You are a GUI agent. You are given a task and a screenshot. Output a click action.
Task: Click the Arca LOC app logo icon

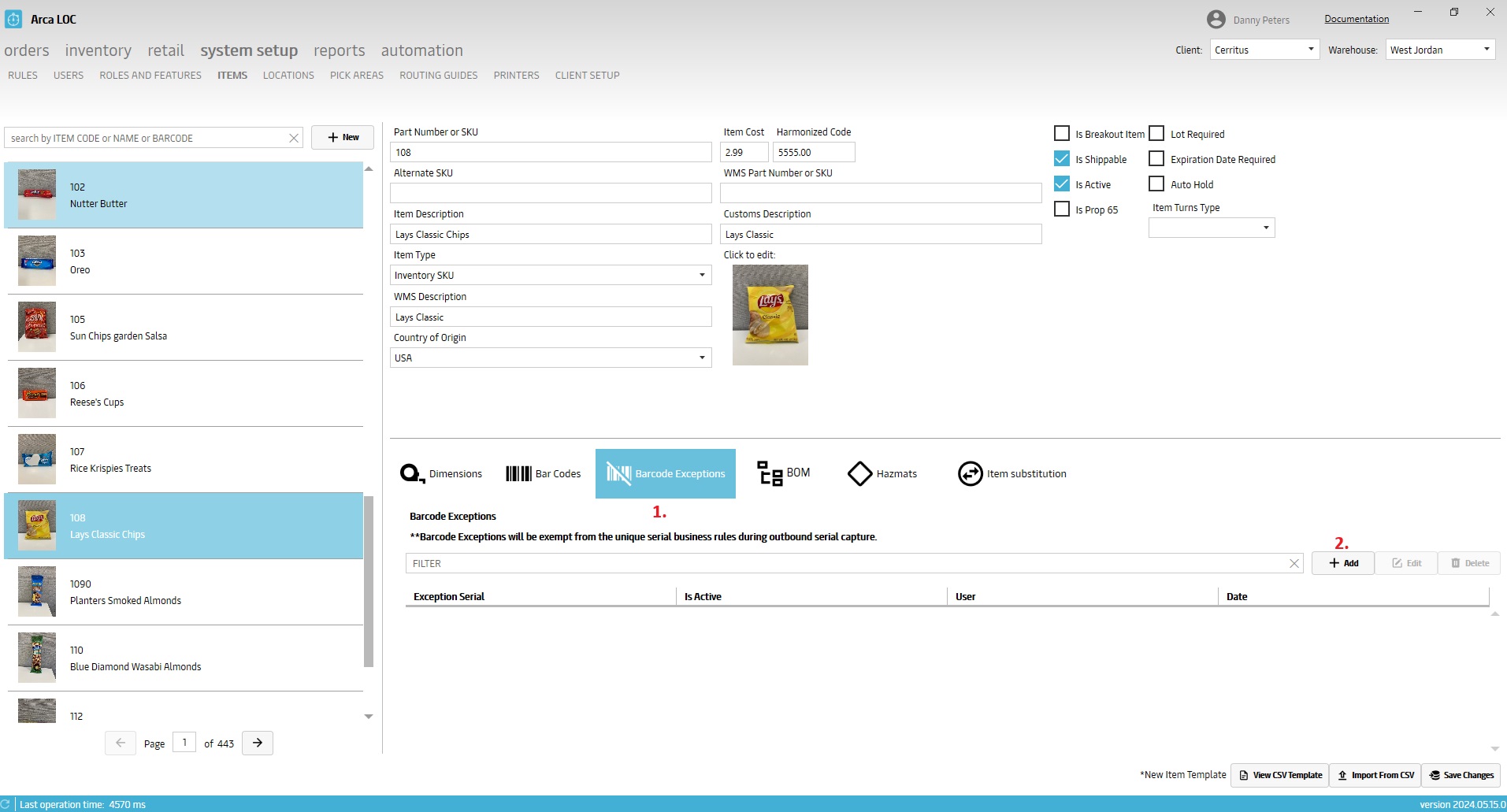click(13, 19)
